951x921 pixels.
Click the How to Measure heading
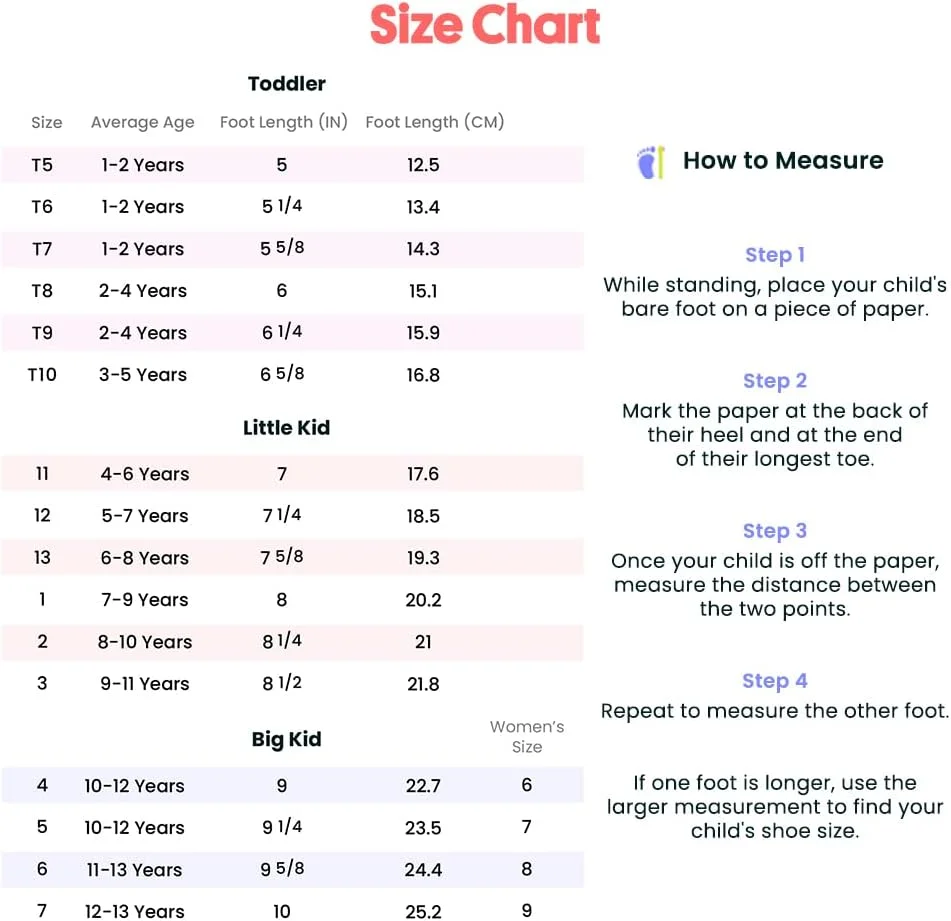coord(783,161)
